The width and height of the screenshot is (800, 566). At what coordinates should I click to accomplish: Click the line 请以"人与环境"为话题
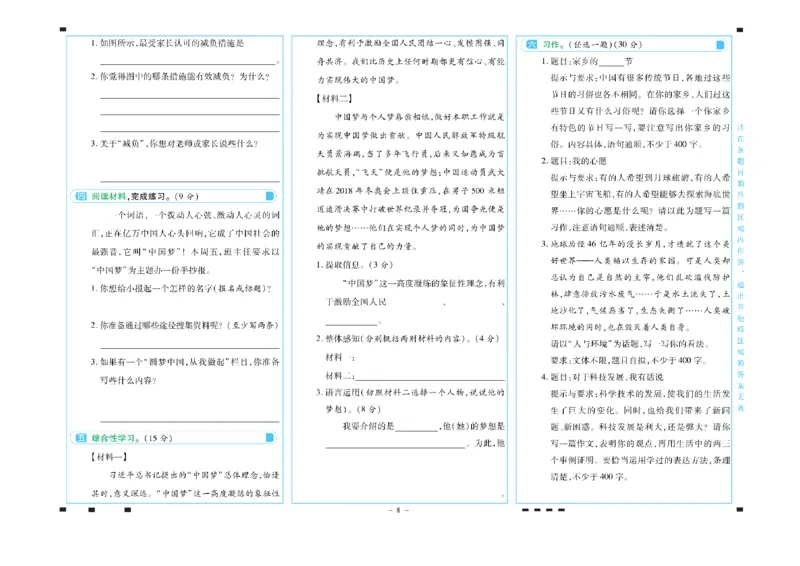click(x=630, y=344)
